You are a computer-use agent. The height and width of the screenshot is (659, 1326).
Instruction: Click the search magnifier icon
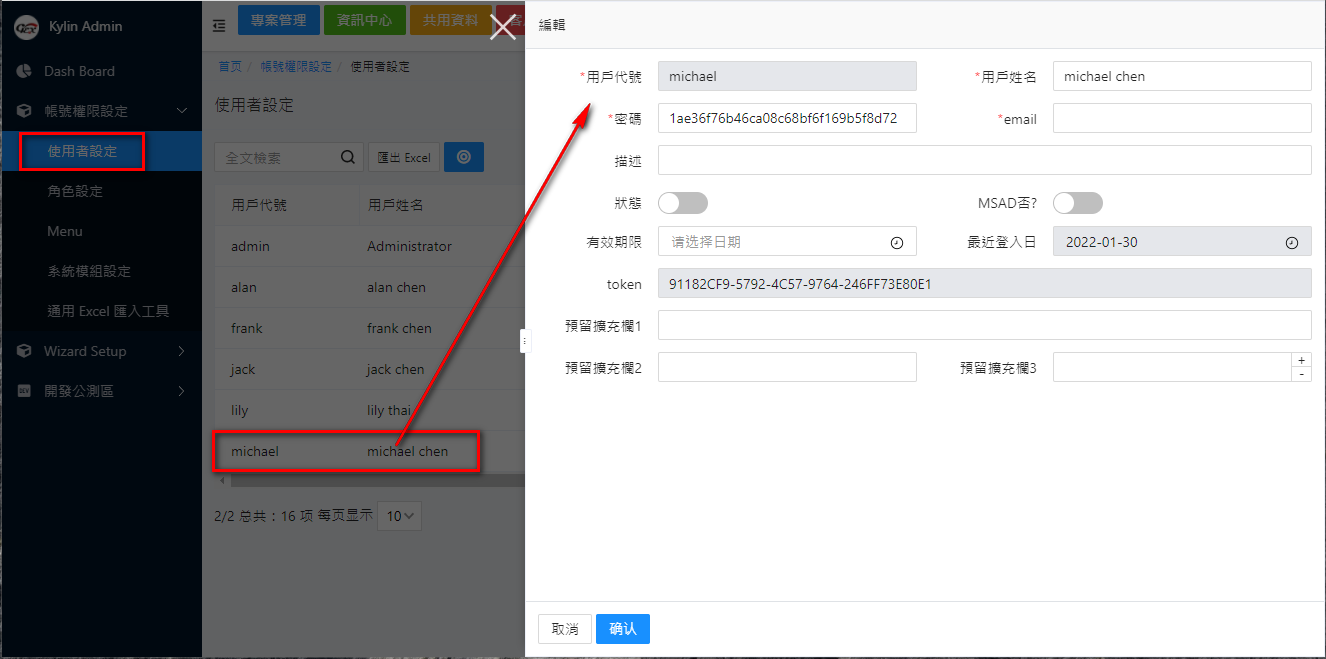coord(348,157)
